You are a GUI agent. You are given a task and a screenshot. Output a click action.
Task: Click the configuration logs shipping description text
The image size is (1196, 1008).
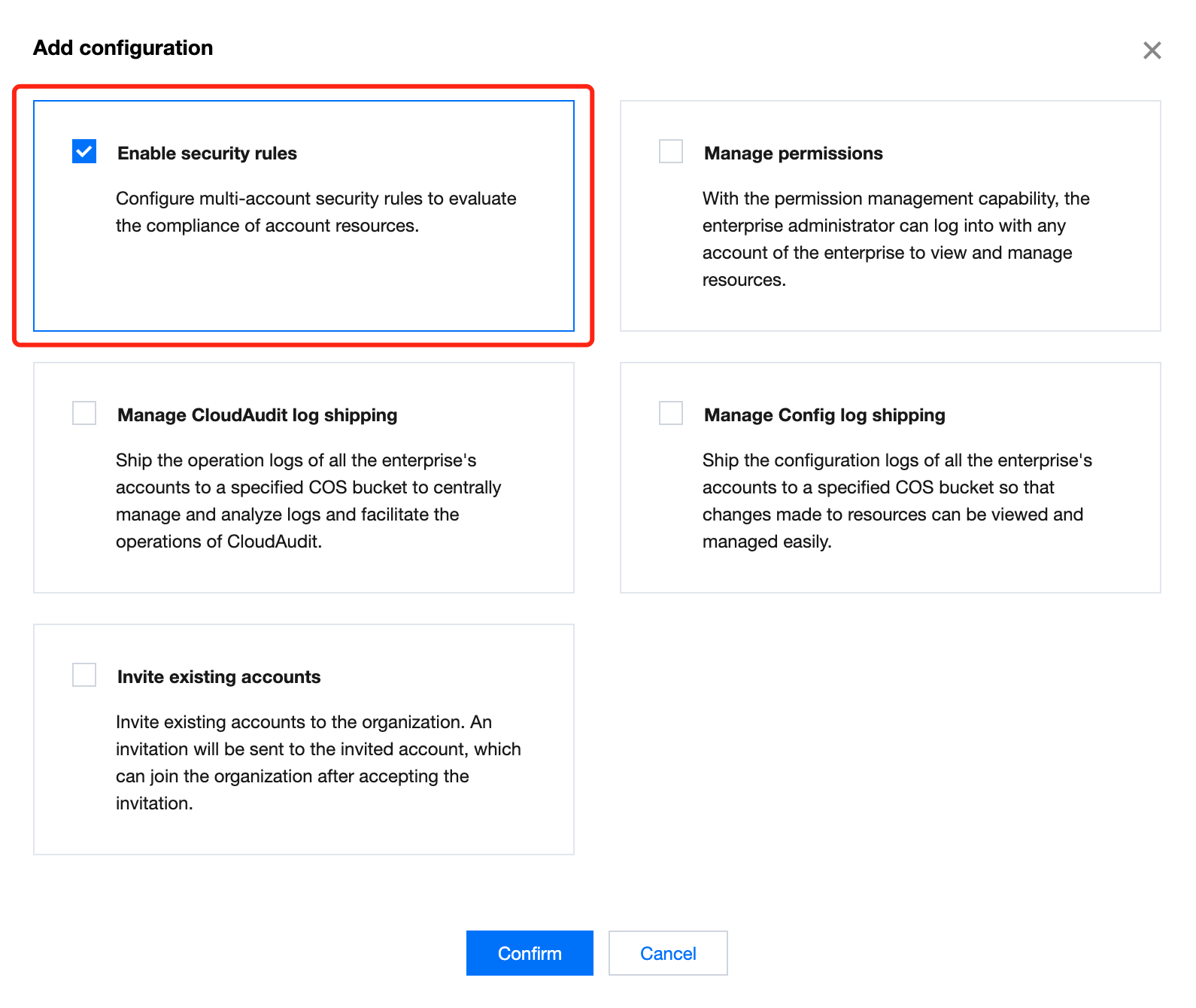pos(897,501)
